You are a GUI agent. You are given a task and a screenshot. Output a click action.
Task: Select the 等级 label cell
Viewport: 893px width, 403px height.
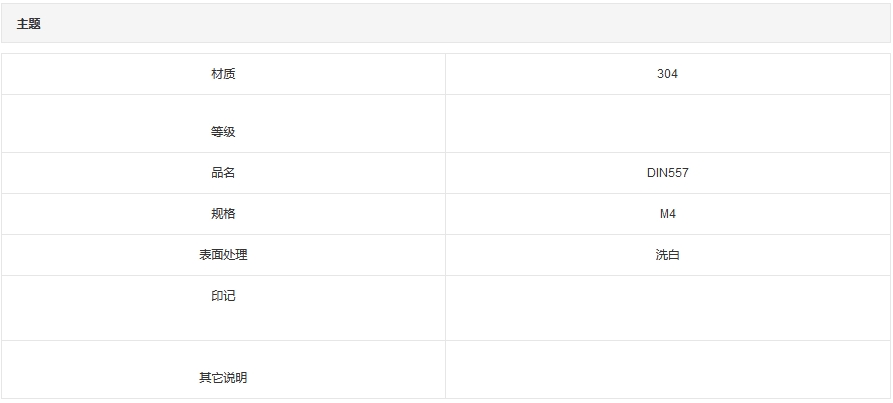(223, 132)
